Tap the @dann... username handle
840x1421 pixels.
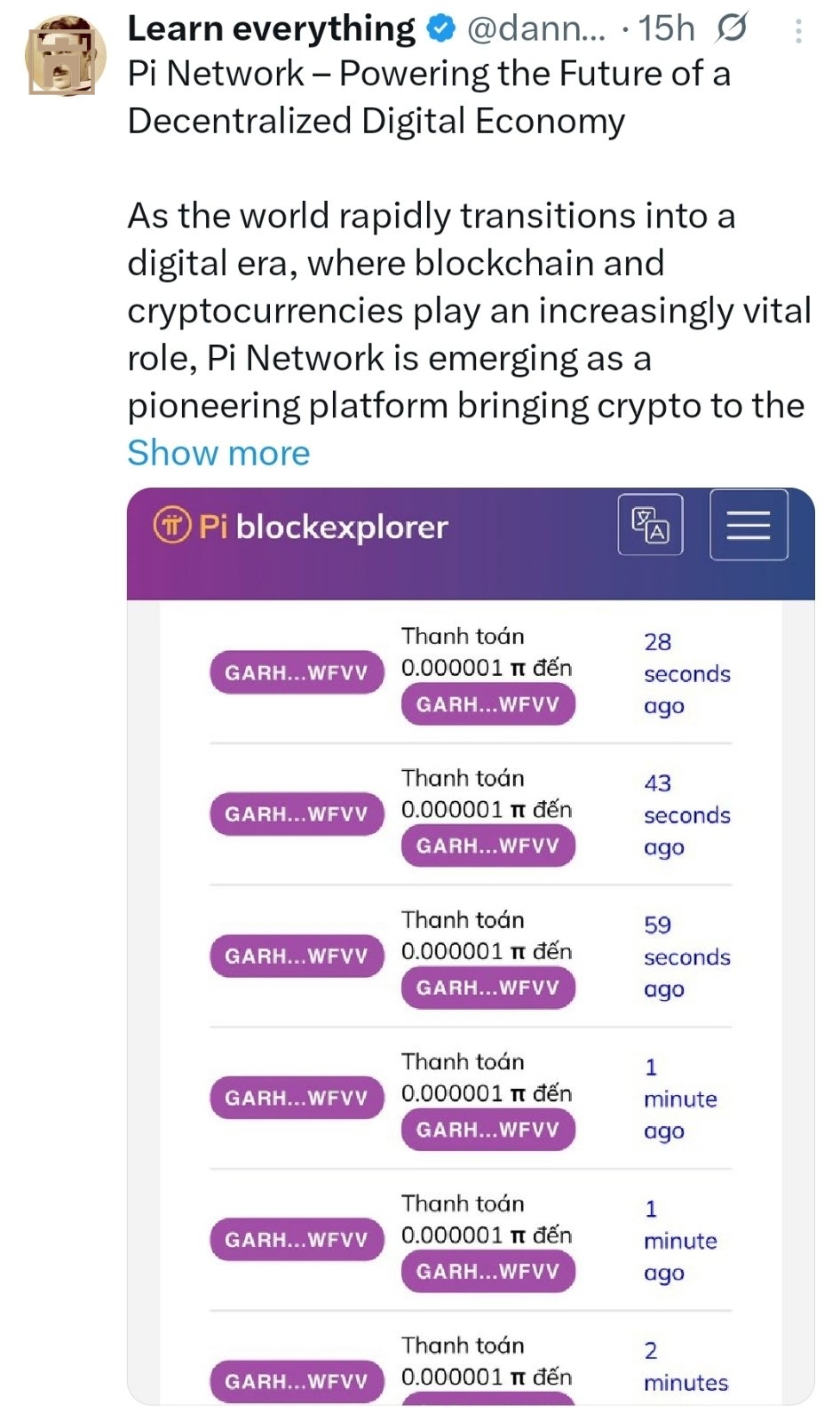pyautogui.click(x=535, y=30)
